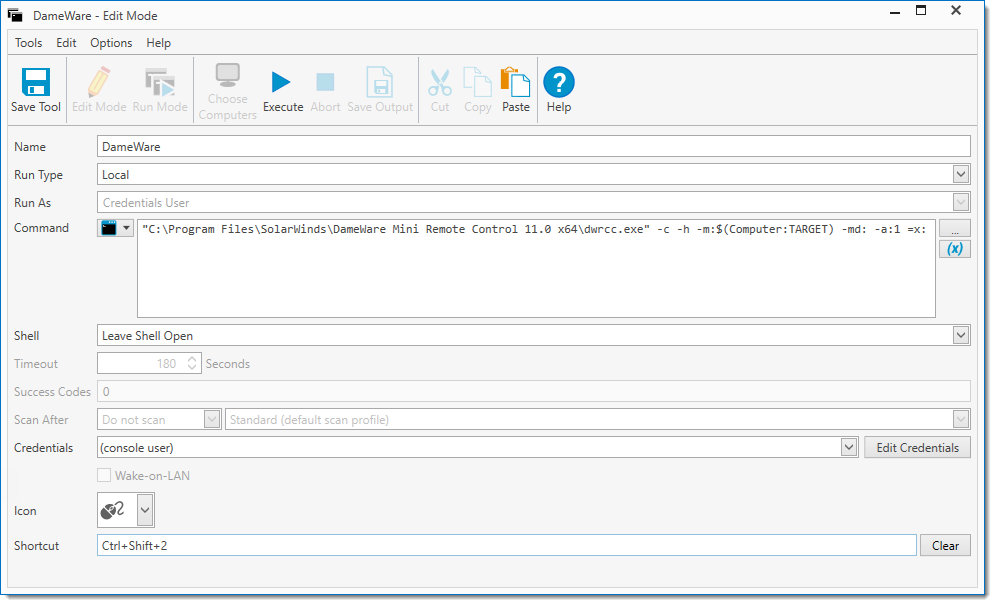Expand the Run Type dropdown
This screenshot has width=995, height=605.
point(961,175)
